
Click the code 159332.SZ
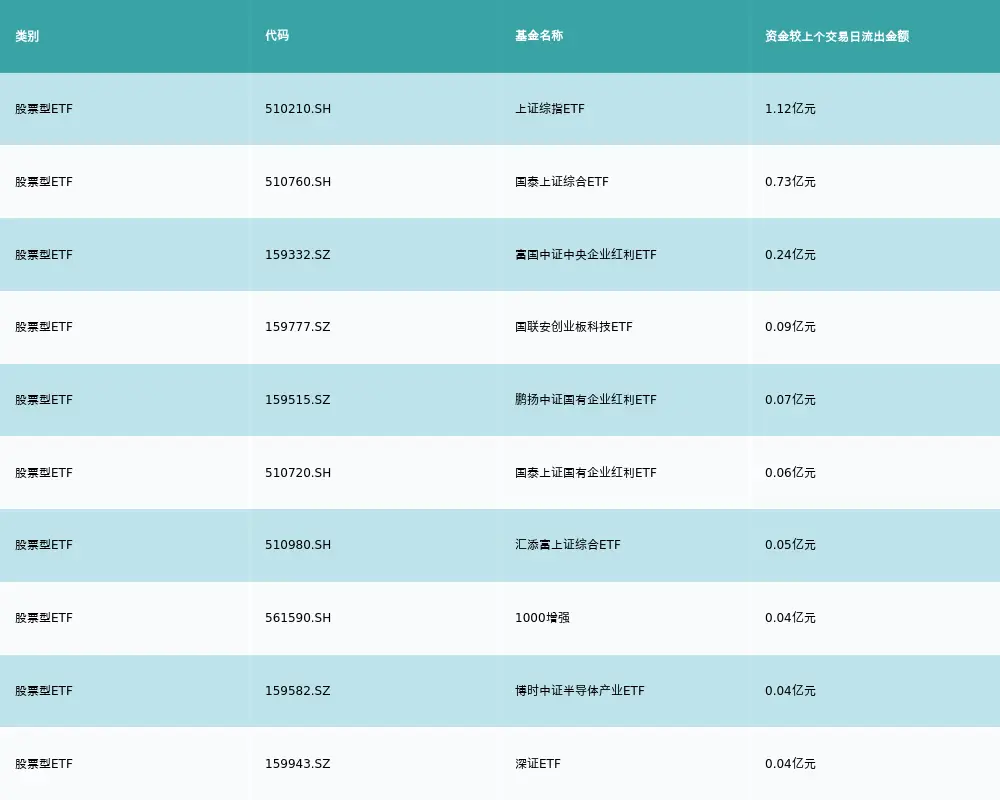297,254
